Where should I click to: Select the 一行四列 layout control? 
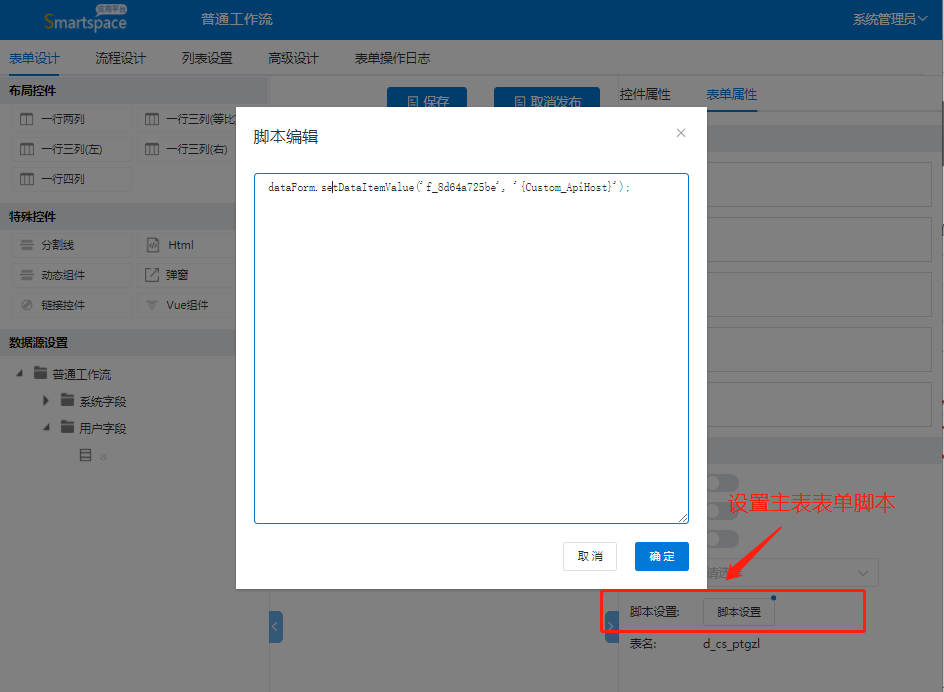click(62, 179)
